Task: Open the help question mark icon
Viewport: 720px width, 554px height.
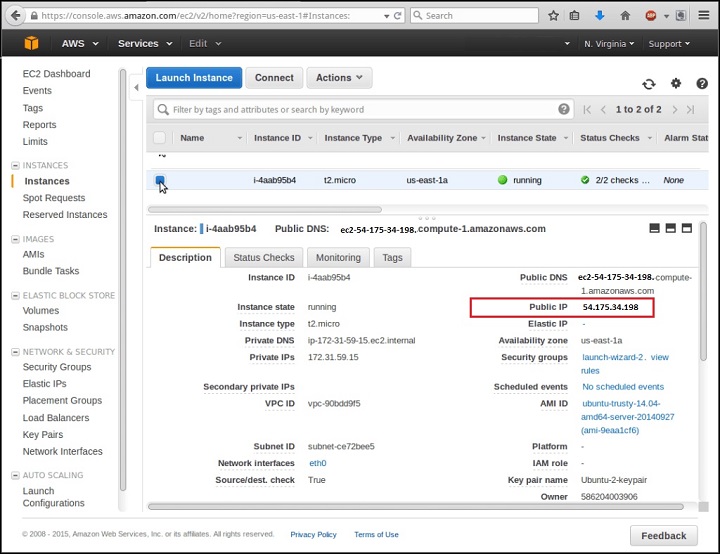Action: [x=702, y=84]
